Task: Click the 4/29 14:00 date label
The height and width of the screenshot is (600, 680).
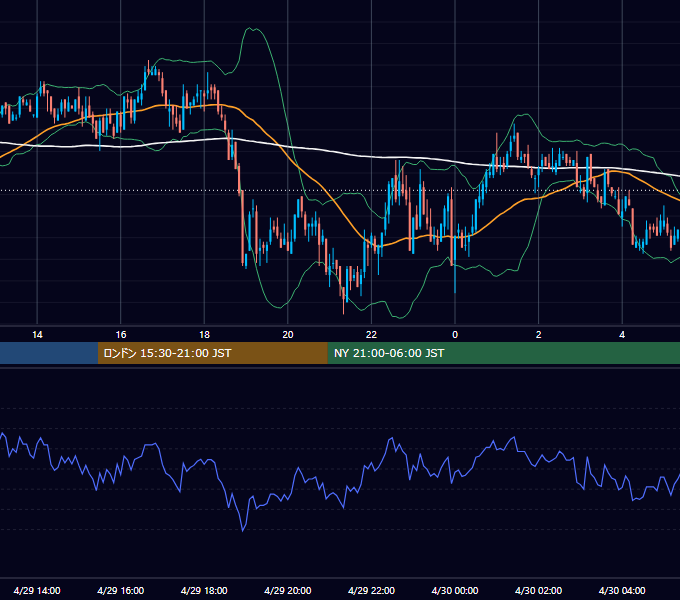Action: [x=37, y=590]
